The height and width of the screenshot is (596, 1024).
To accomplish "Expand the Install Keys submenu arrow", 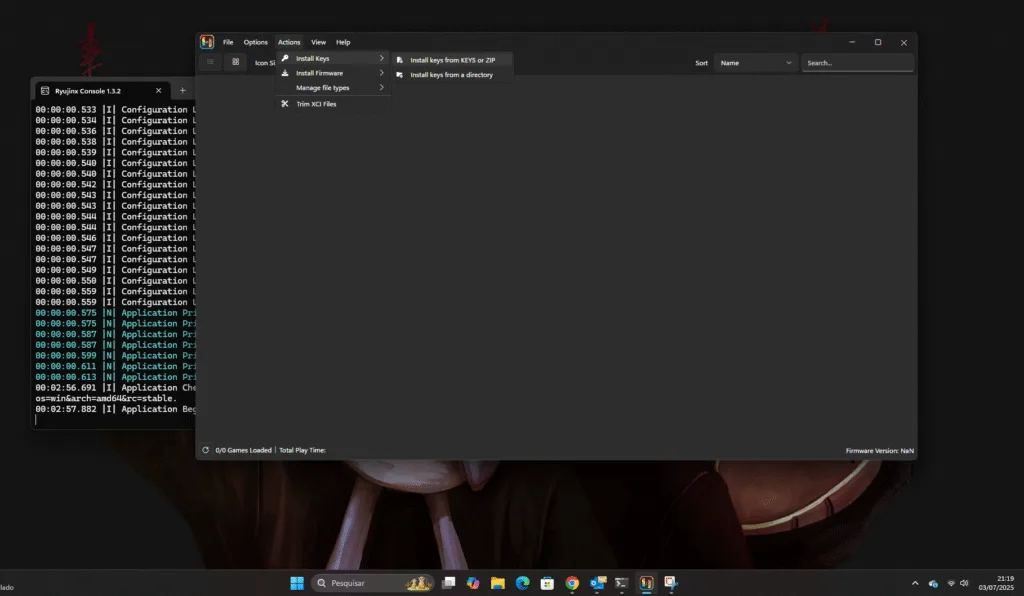I will tap(381, 58).
